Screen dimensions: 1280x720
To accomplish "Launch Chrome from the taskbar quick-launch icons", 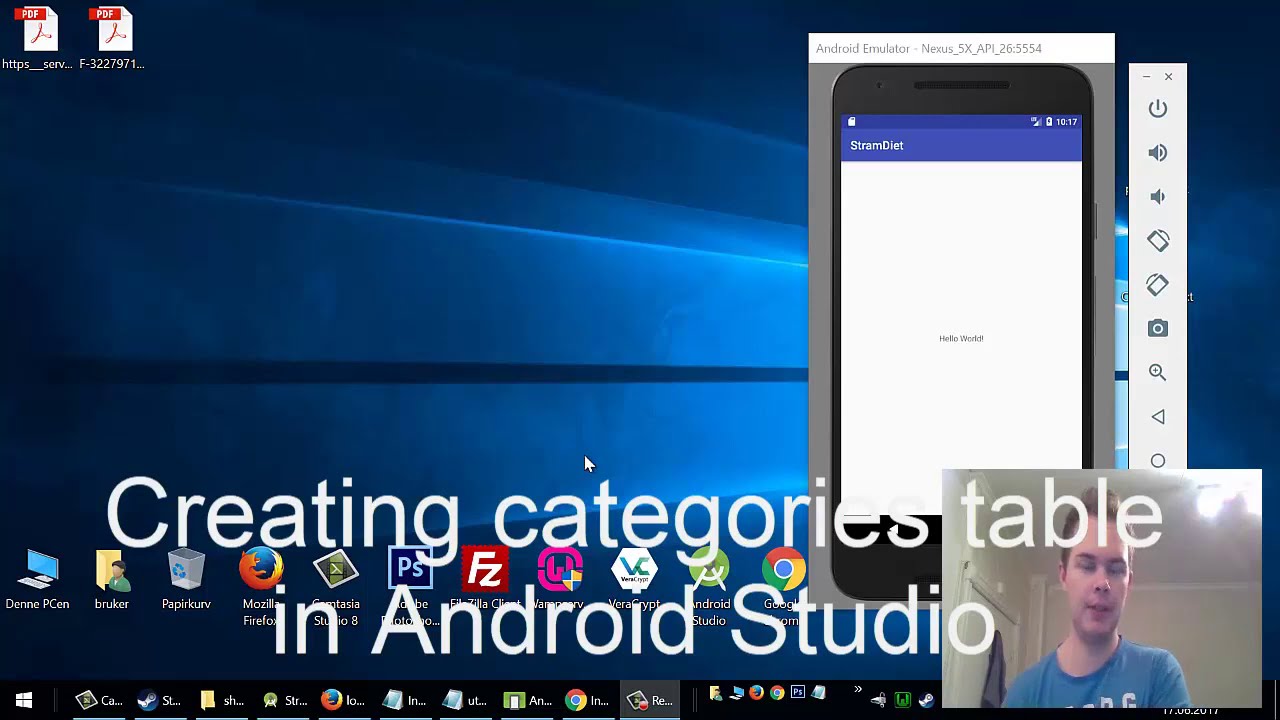I will (777, 692).
